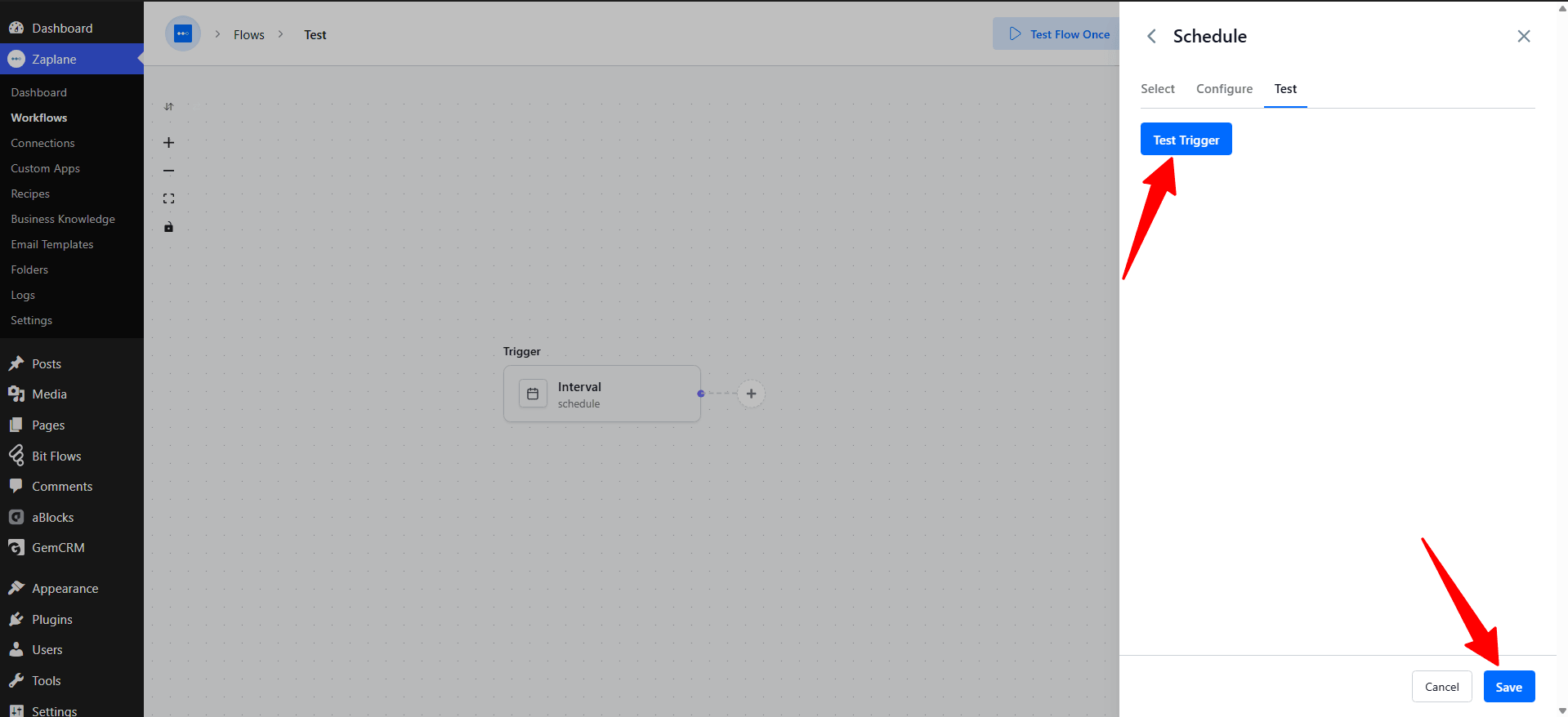Lock the canvas with the padlock icon

click(168, 227)
